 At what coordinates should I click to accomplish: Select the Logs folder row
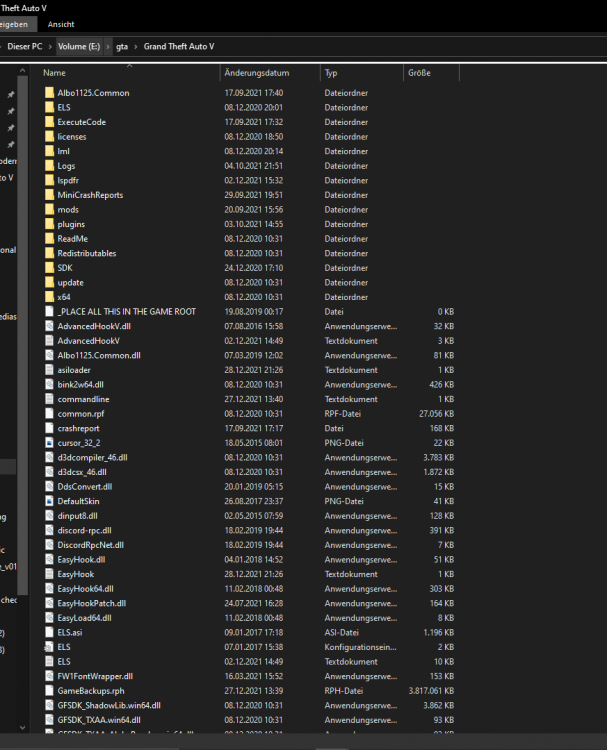(249, 166)
